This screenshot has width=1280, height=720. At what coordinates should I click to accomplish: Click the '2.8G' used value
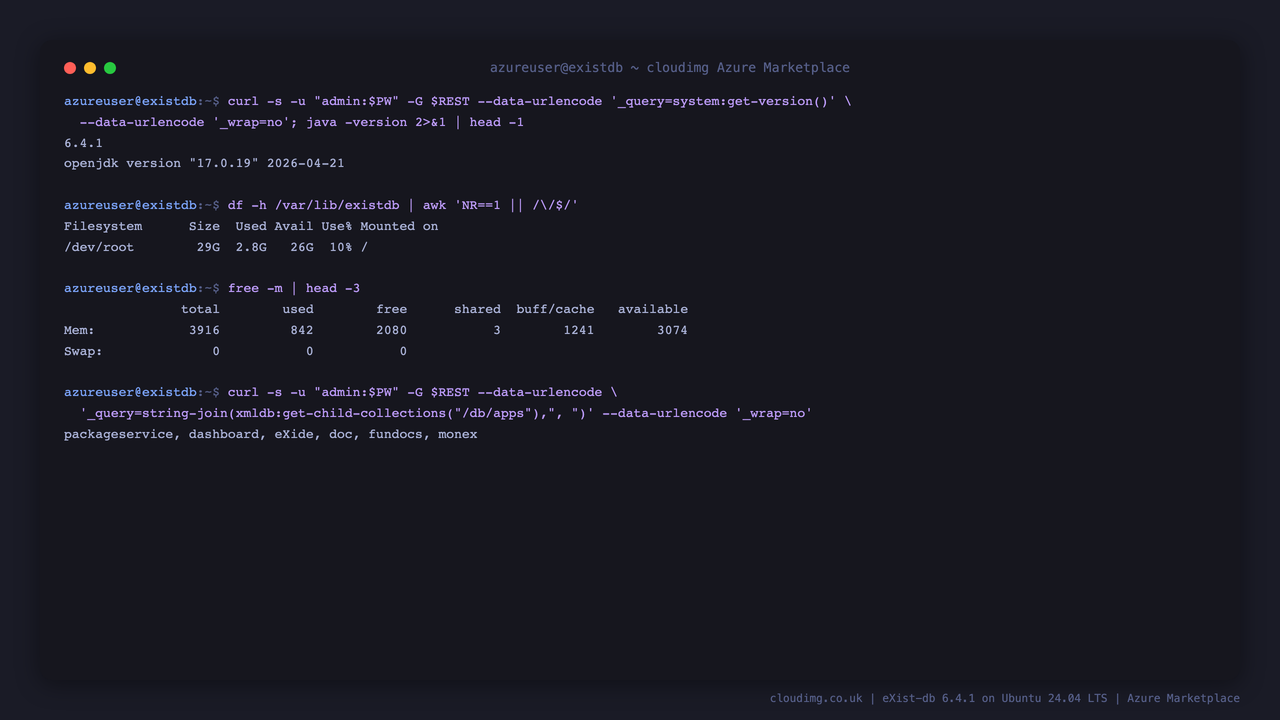pos(251,247)
